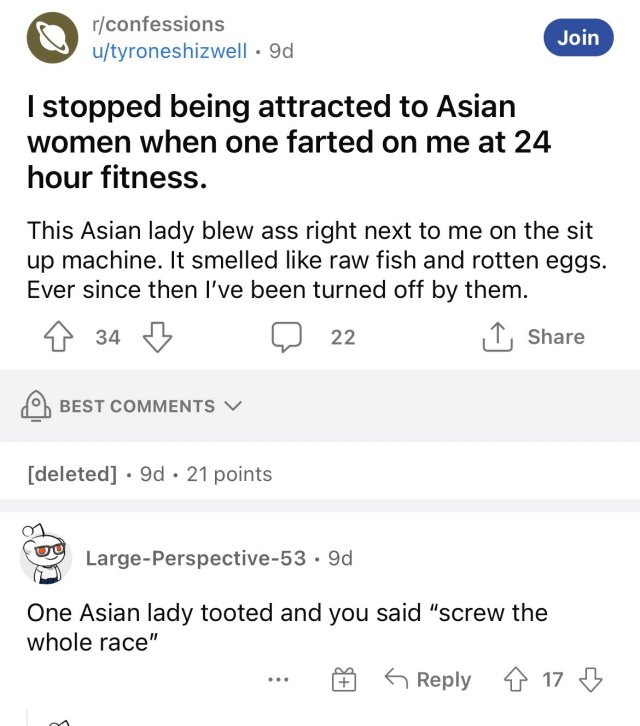Image resolution: width=640 pixels, height=726 pixels.
Task: Open the post comments bubble icon
Action: (288, 337)
